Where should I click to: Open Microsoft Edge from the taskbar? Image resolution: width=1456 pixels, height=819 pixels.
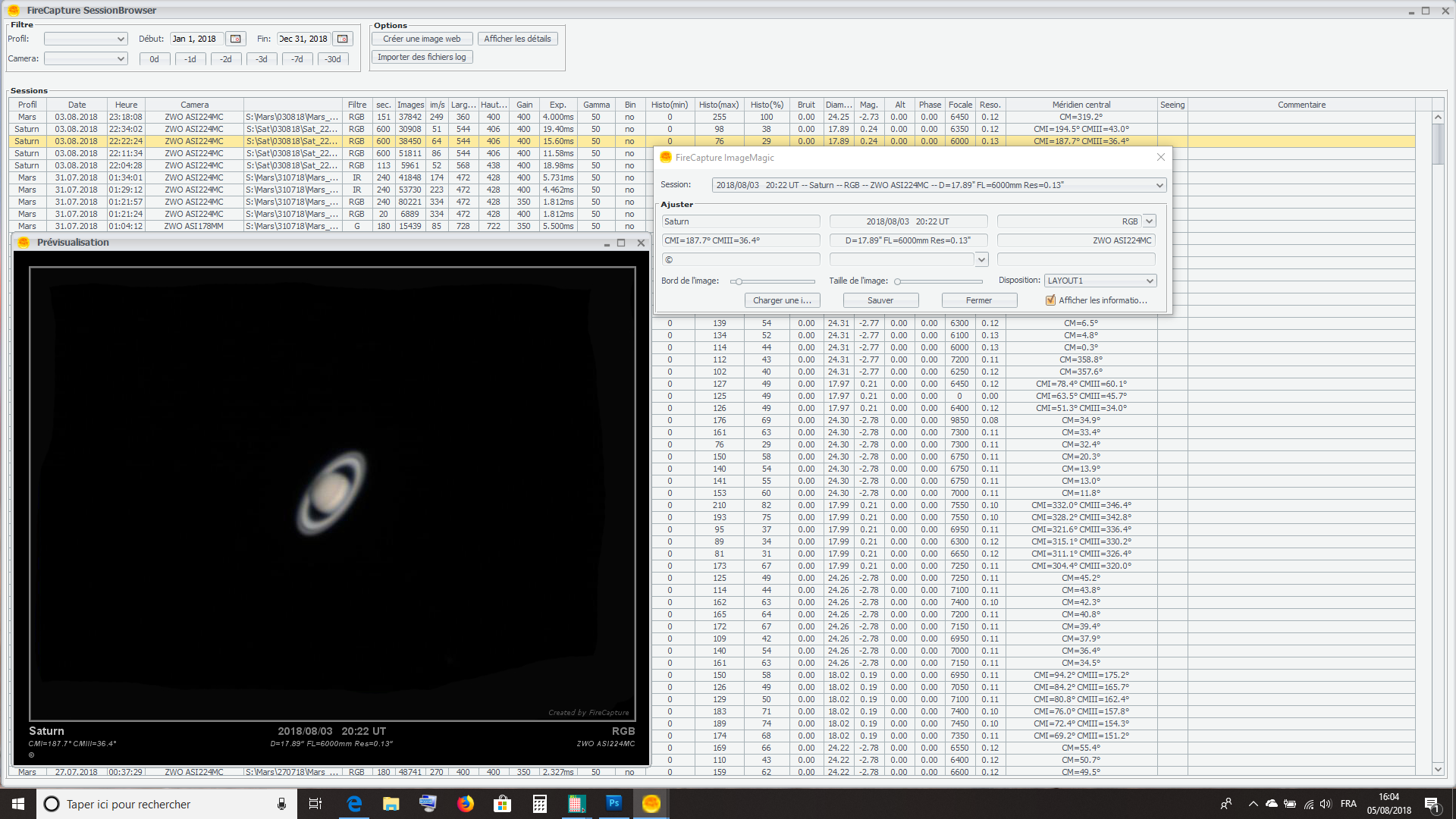(354, 803)
